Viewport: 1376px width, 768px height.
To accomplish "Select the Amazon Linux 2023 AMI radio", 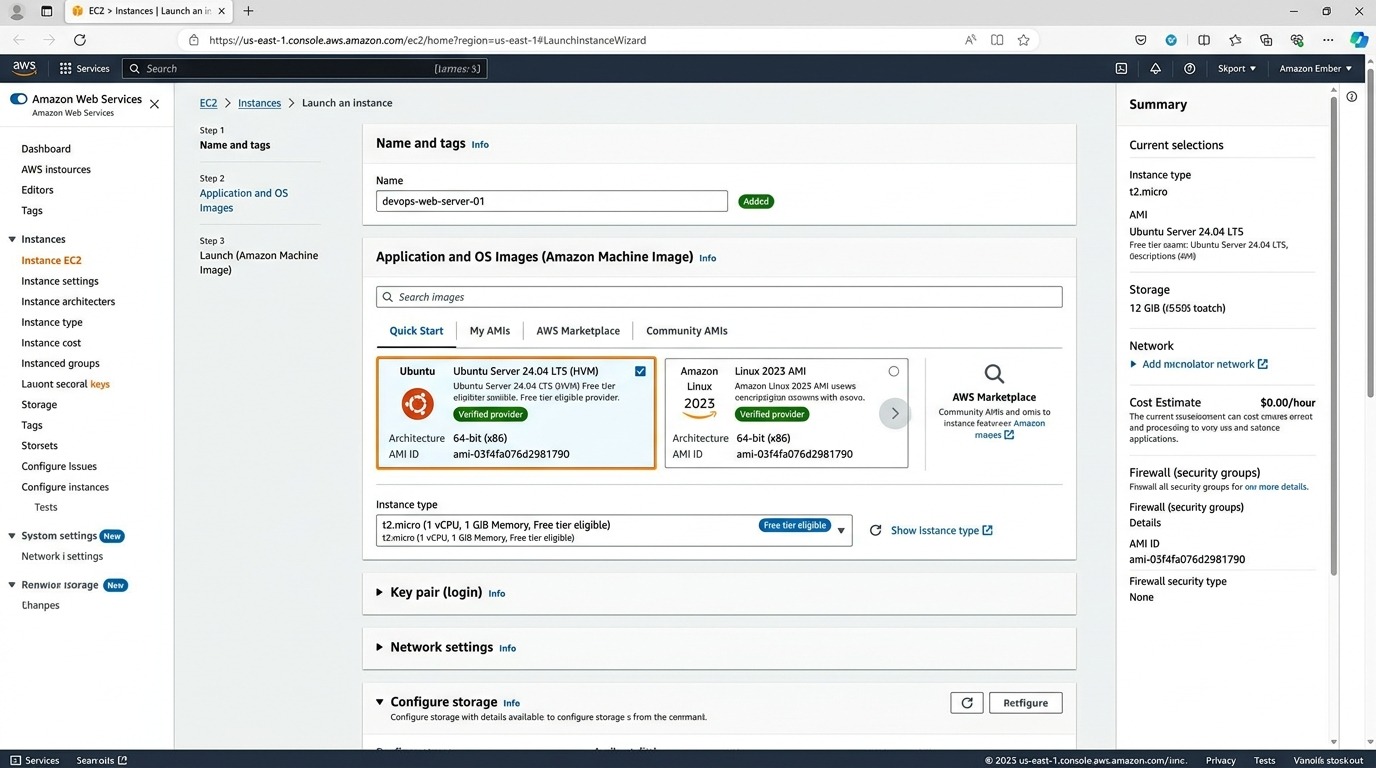I will (894, 371).
